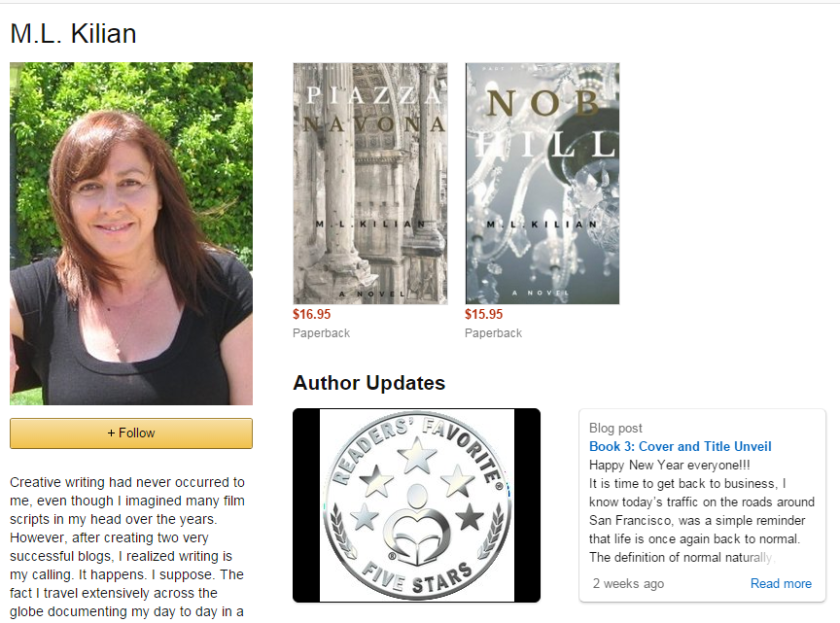Select the $15.95 price link
Image resolution: width=840 pixels, height=623 pixels.
(x=484, y=314)
